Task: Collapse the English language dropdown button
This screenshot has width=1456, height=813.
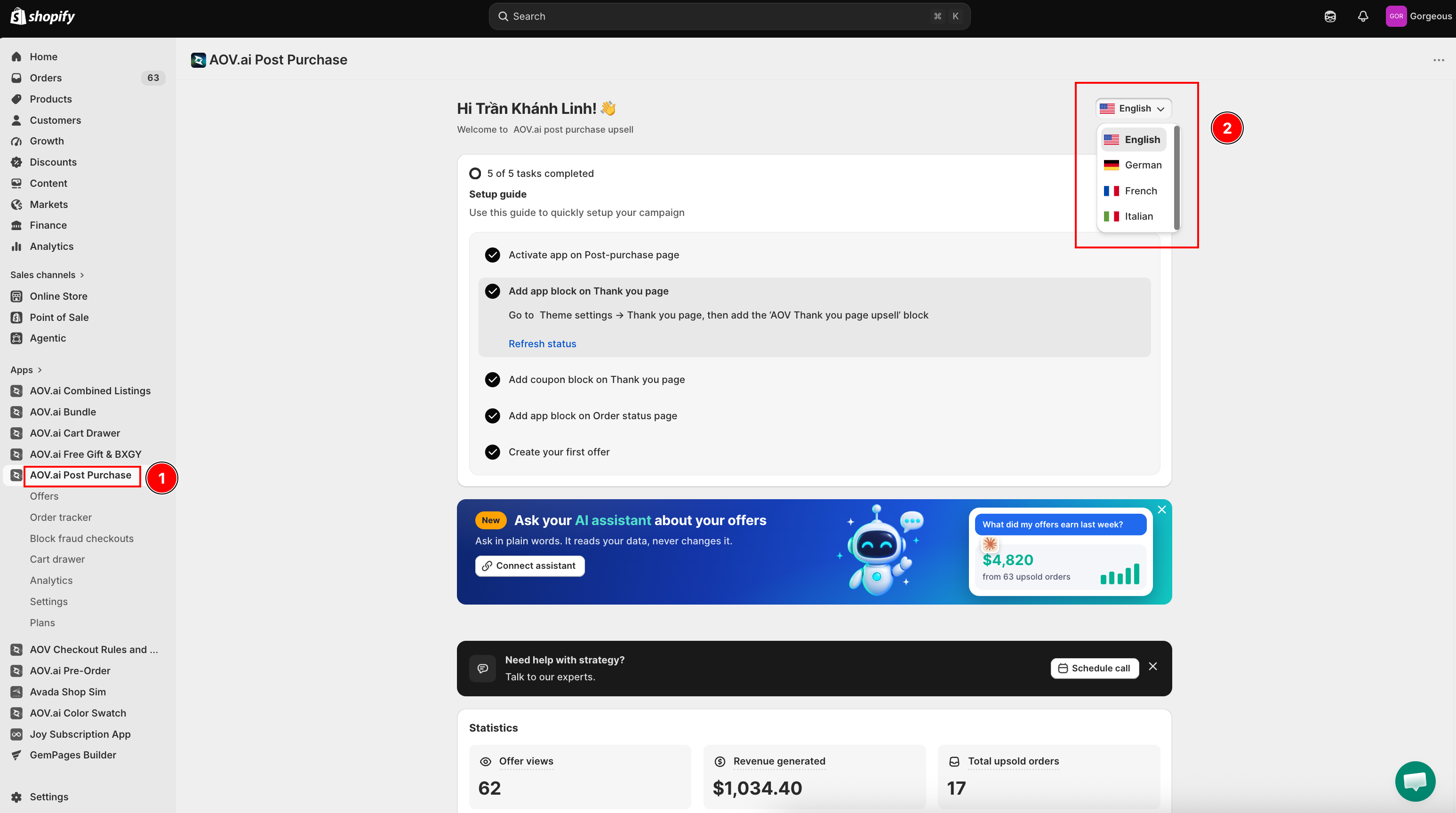Action: coord(1133,109)
